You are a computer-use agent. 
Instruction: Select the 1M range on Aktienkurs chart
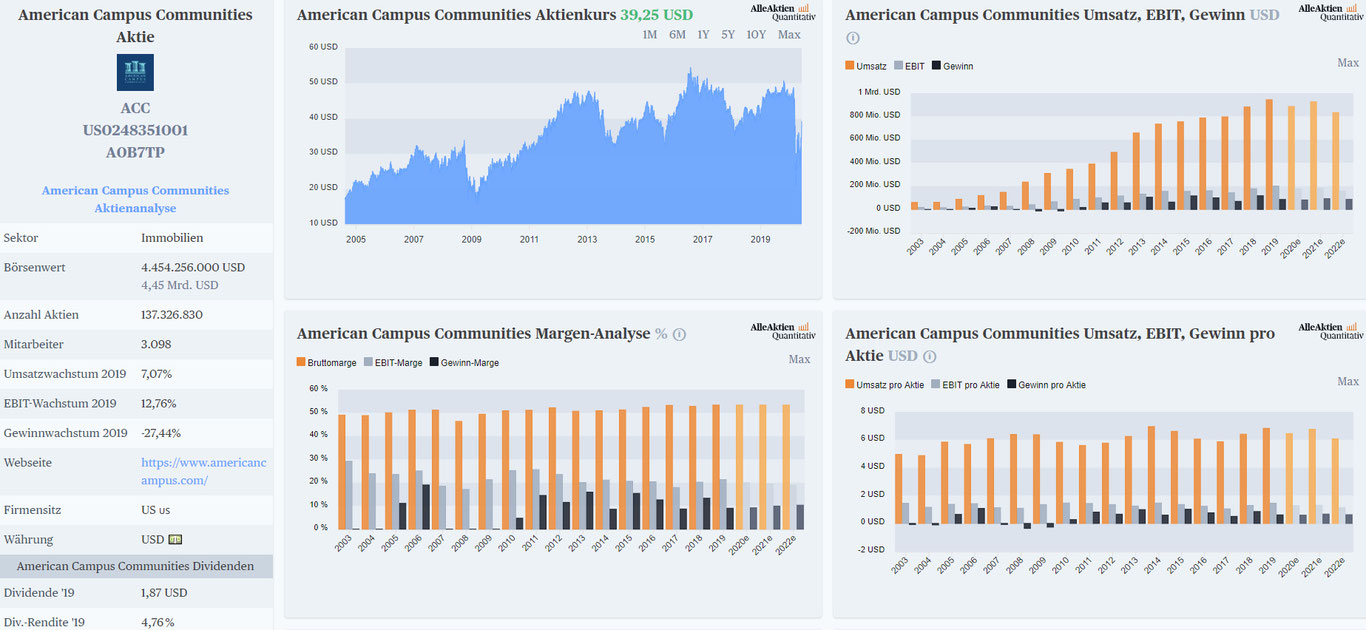pos(649,35)
